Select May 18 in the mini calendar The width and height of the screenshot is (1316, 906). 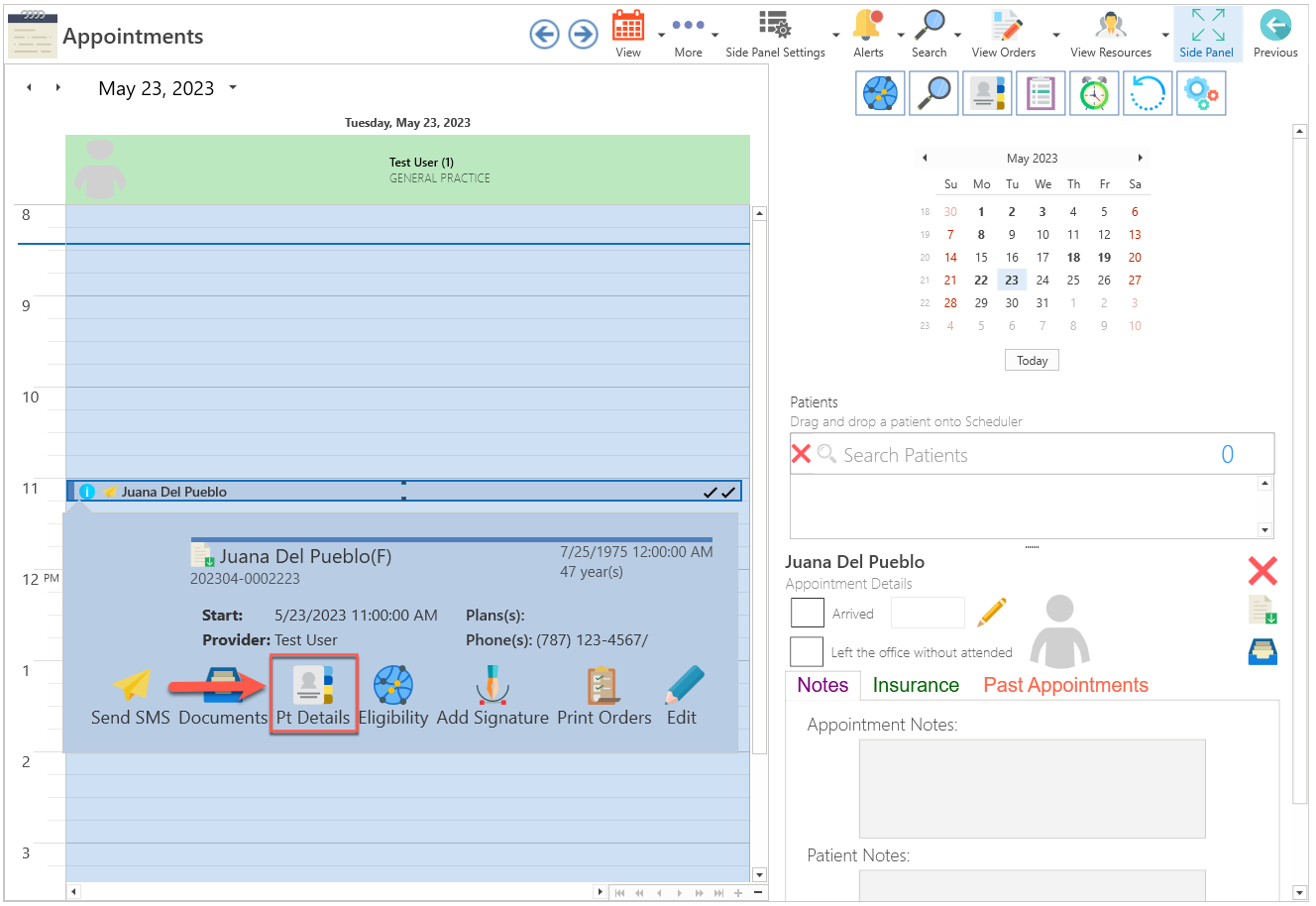1073,258
